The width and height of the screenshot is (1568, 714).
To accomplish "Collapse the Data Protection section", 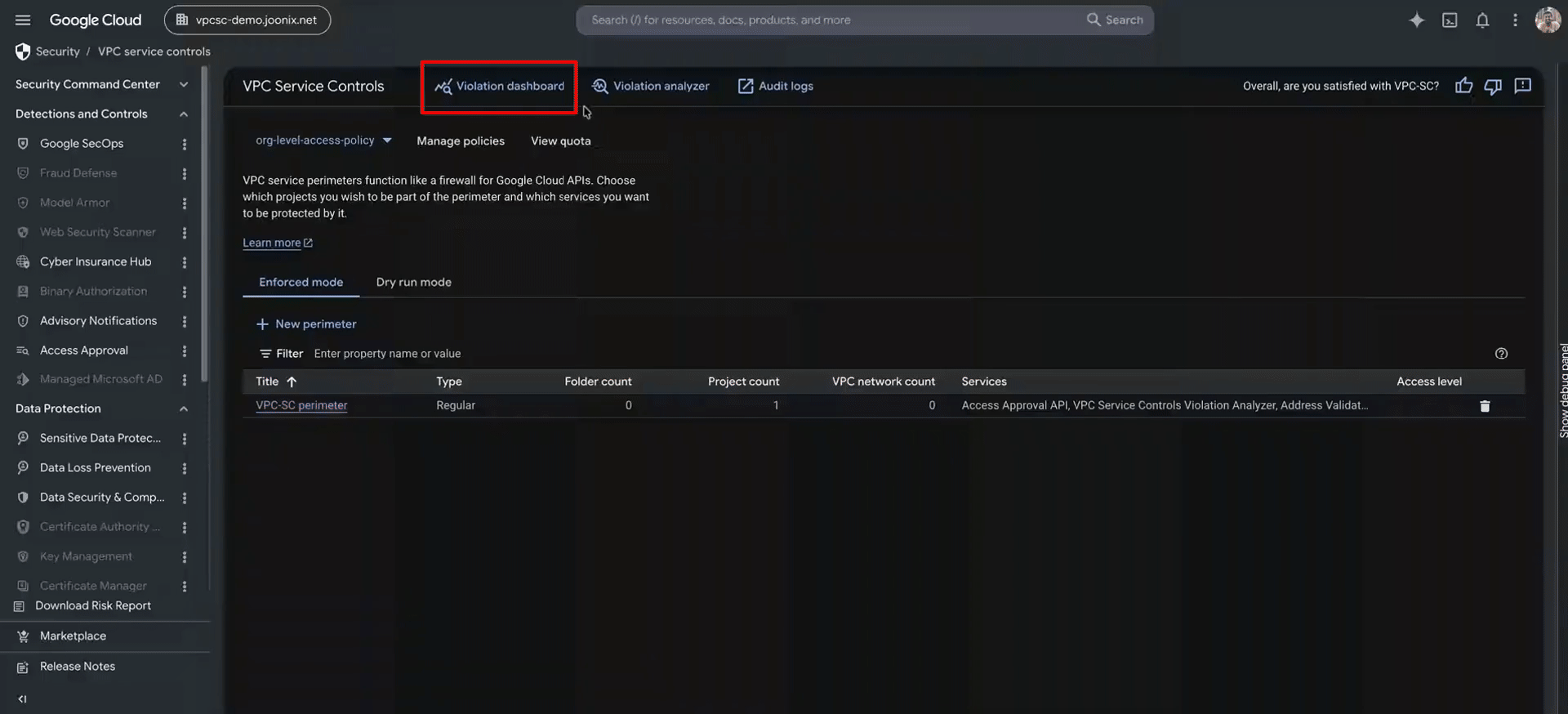I will (184, 408).
